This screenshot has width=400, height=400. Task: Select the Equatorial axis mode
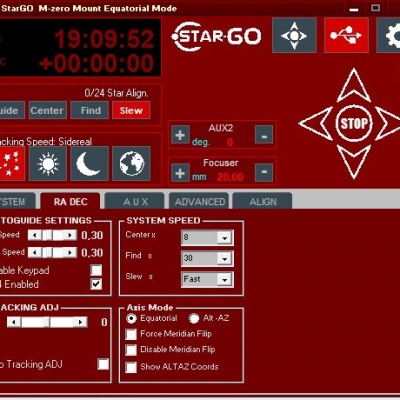[x=131, y=318]
